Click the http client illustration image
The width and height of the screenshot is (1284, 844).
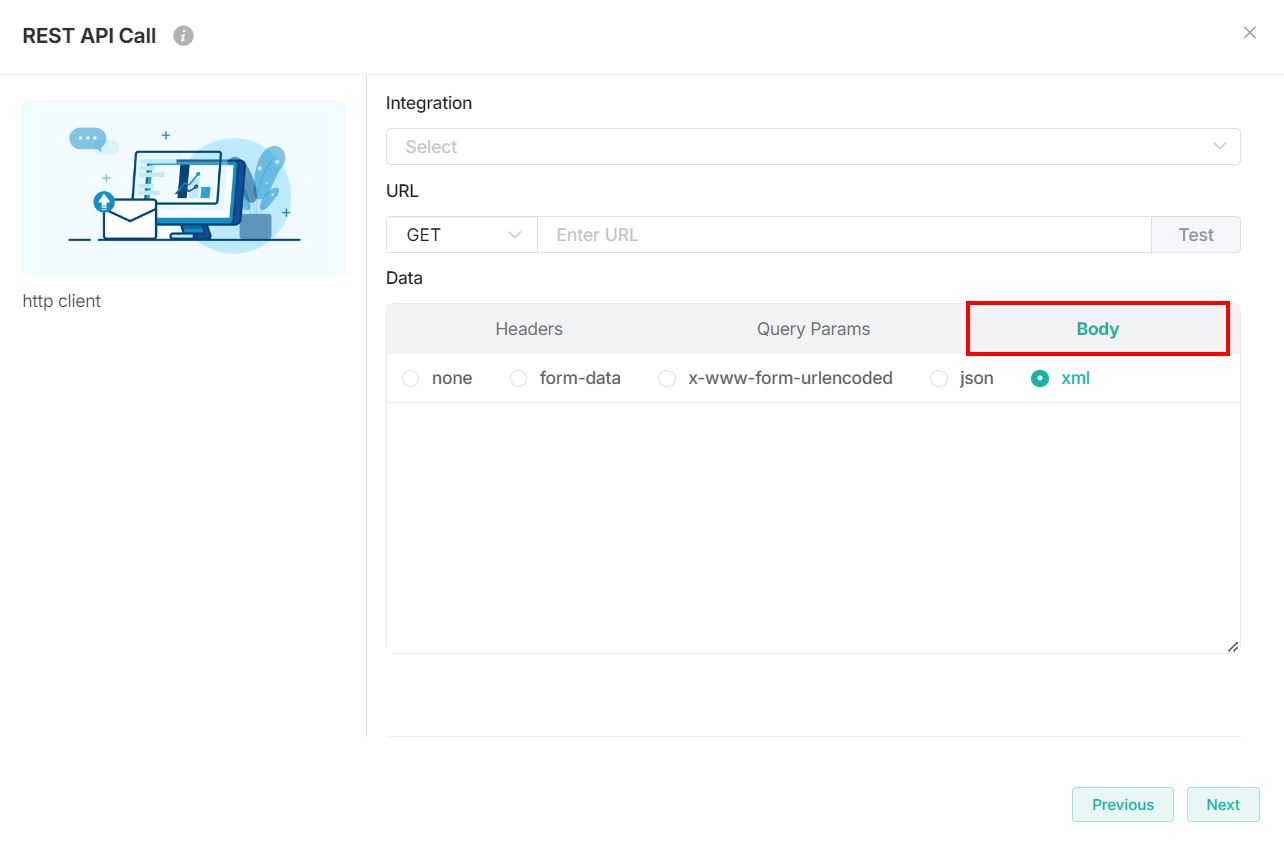tap(184, 187)
